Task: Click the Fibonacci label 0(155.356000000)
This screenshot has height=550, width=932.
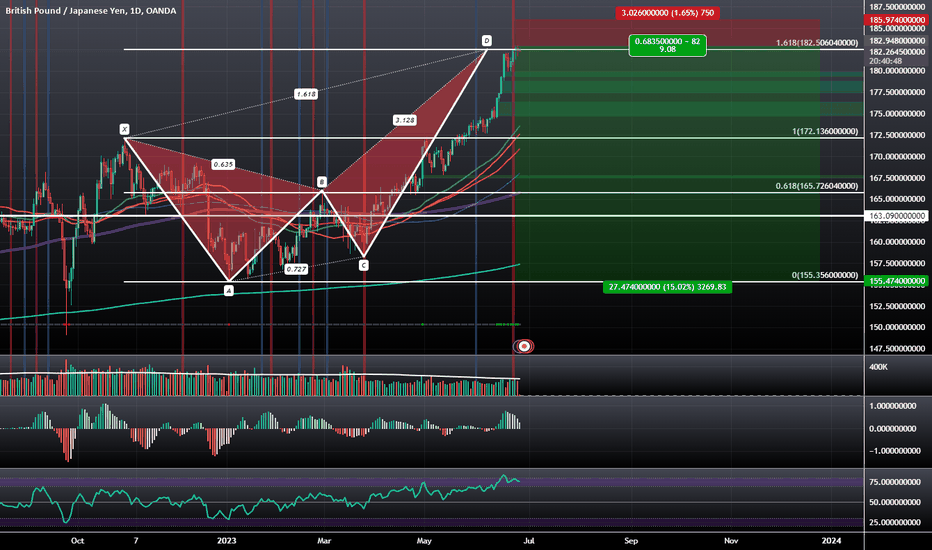Action: pyautogui.click(x=825, y=275)
